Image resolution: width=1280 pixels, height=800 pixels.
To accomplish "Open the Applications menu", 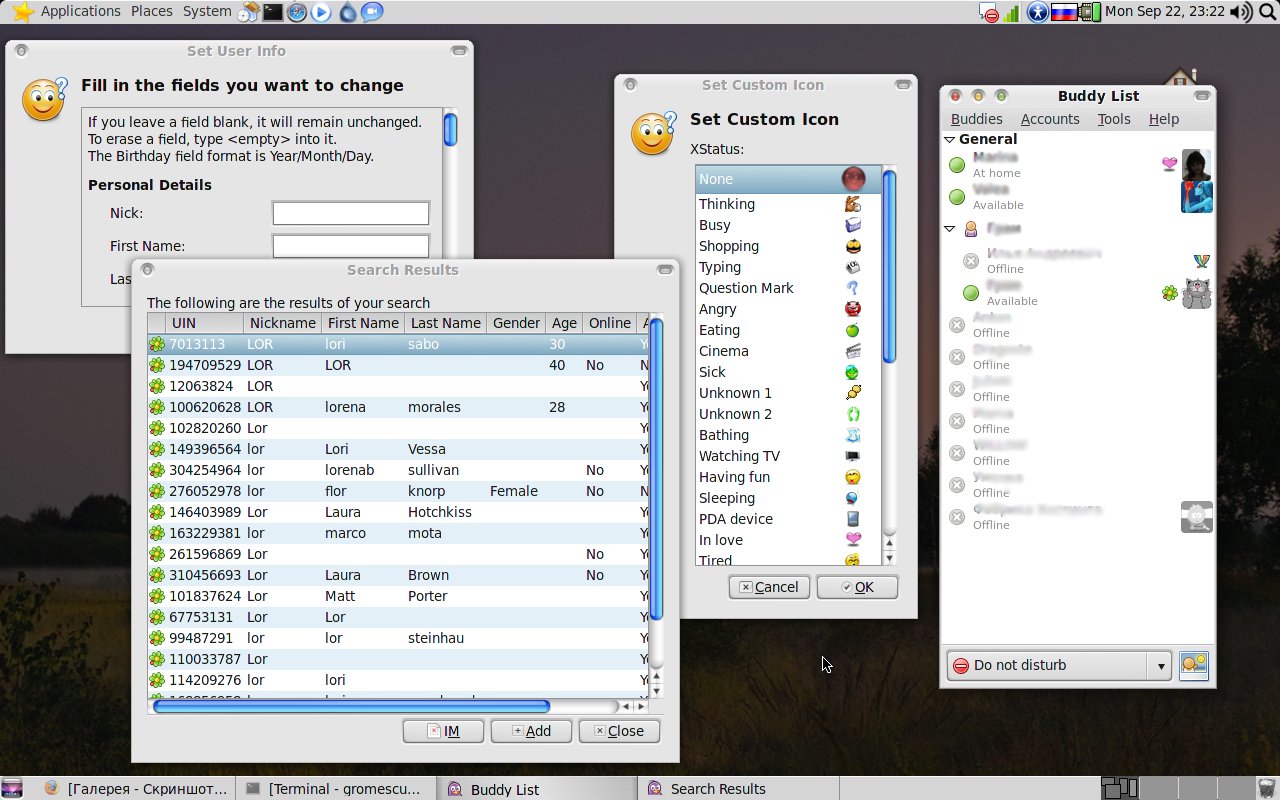I will tap(80, 11).
